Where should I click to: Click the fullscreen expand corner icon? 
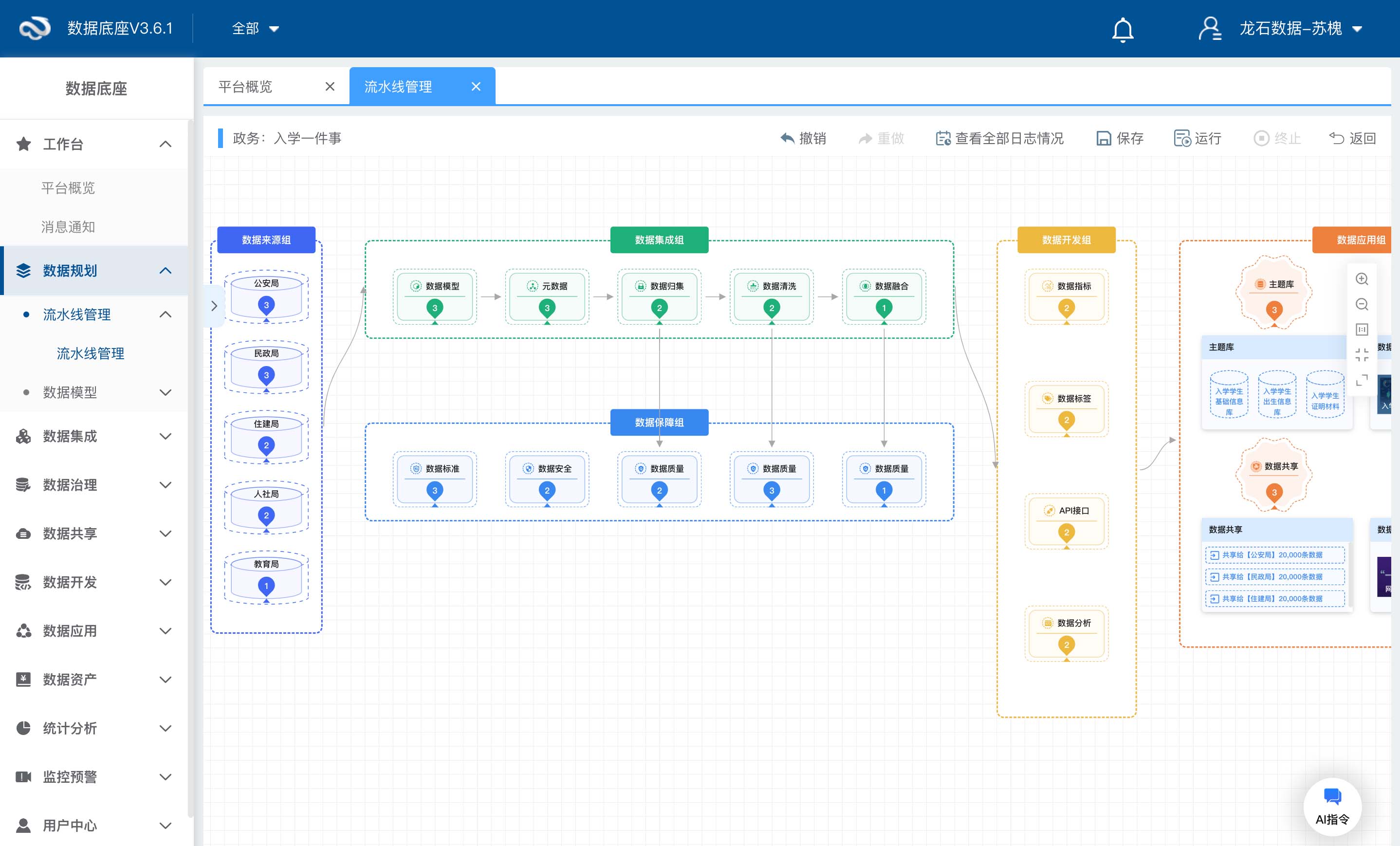(x=1362, y=380)
